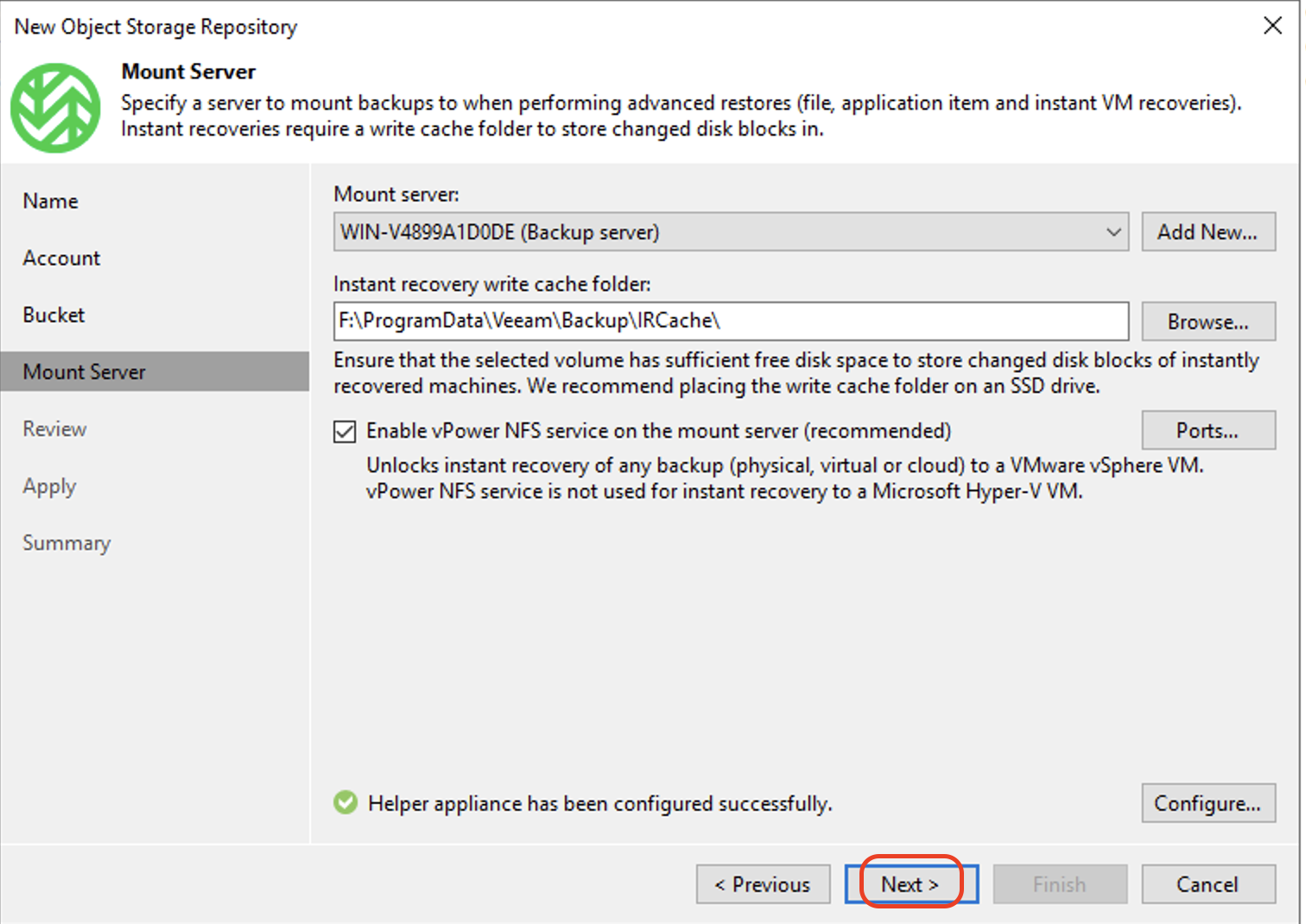Image resolution: width=1306 pixels, height=924 pixels.
Task: Cancel the repository wizard
Action: pyautogui.click(x=1208, y=884)
